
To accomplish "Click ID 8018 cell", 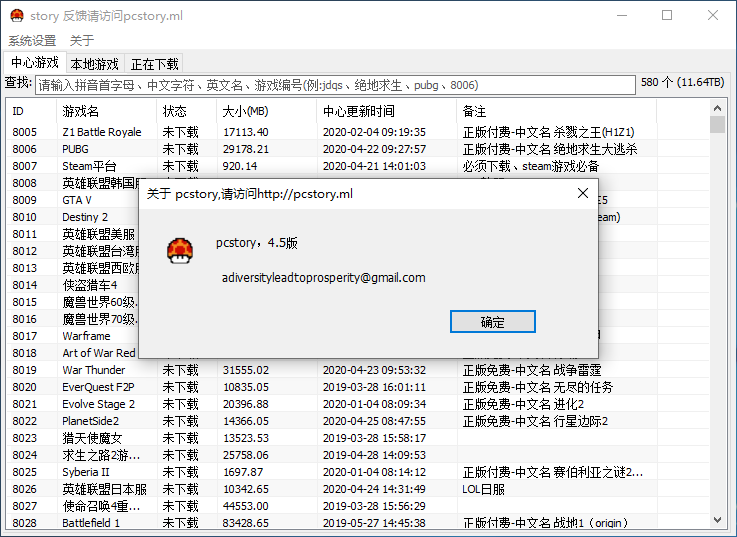I will pos(24,353).
